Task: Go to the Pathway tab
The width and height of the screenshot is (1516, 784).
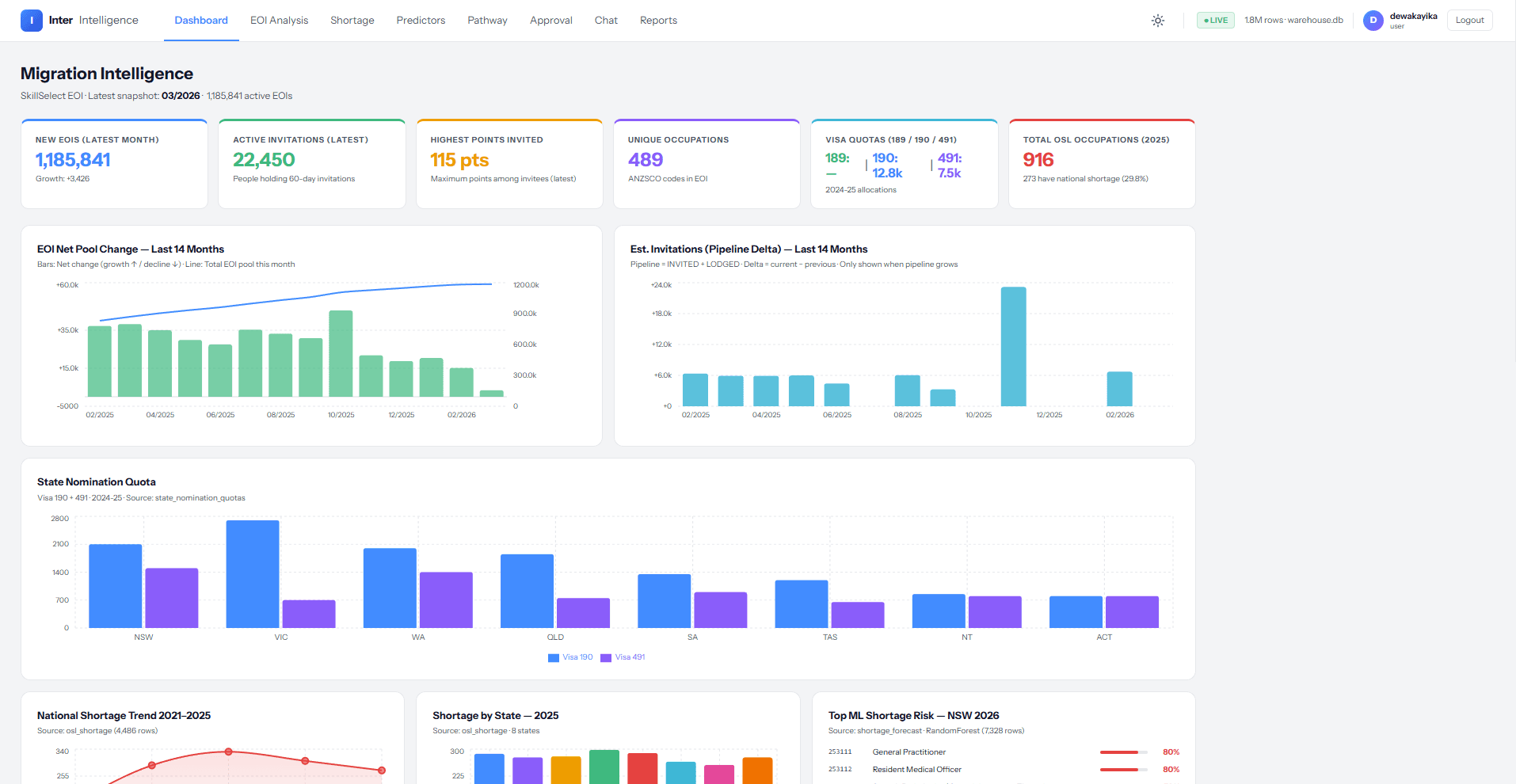Action: click(487, 21)
